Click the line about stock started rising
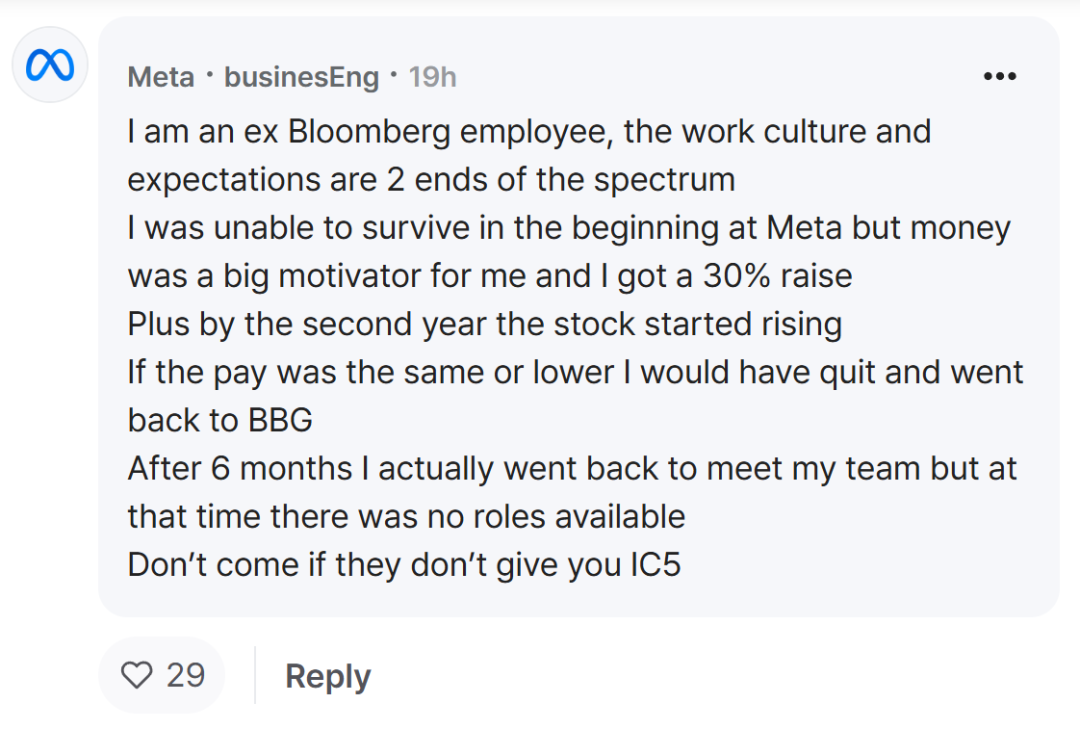Image resolution: width=1080 pixels, height=729 pixels. [x=485, y=325]
